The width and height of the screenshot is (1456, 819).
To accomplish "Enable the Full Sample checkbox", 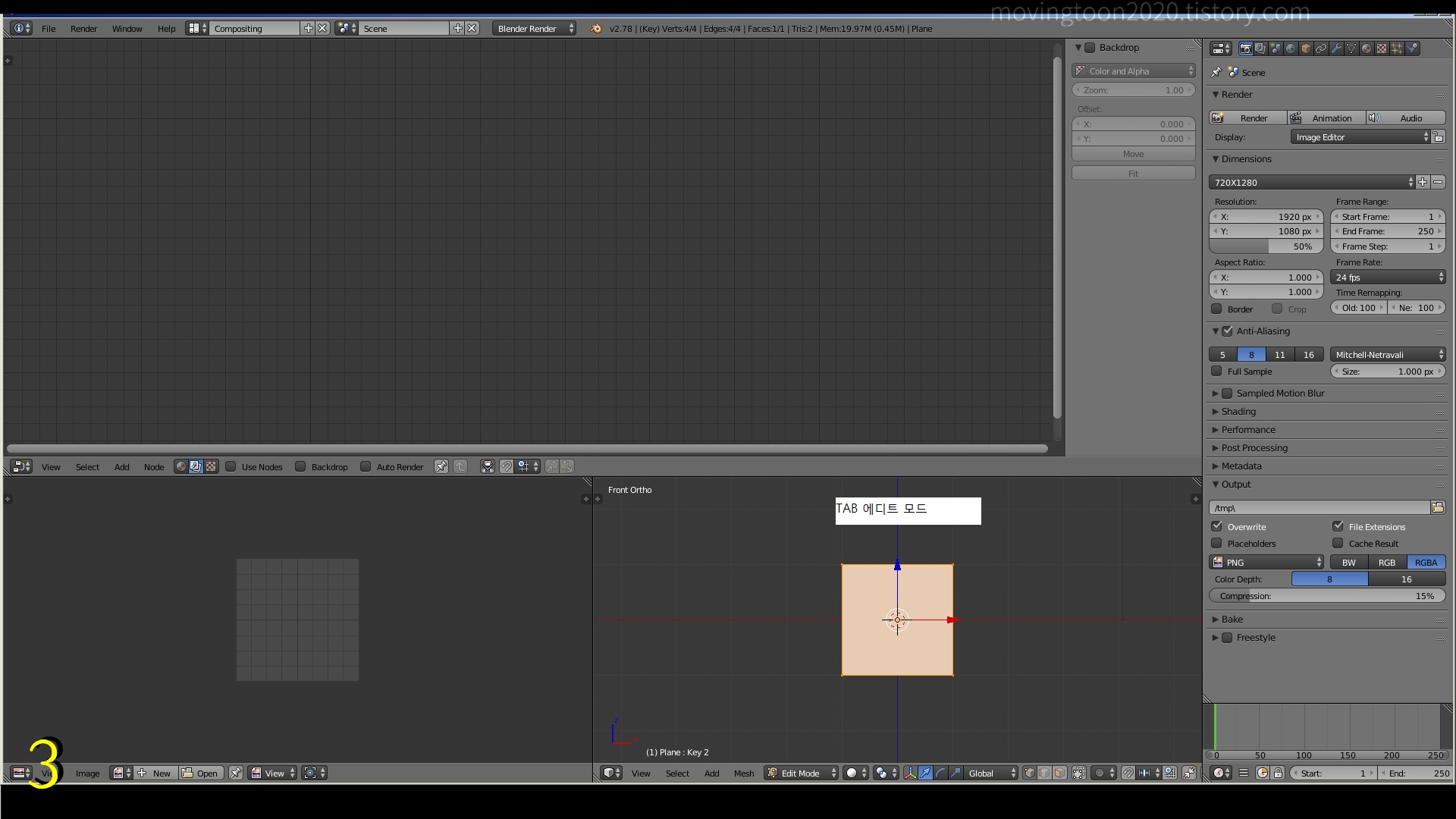I will (1216, 371).
